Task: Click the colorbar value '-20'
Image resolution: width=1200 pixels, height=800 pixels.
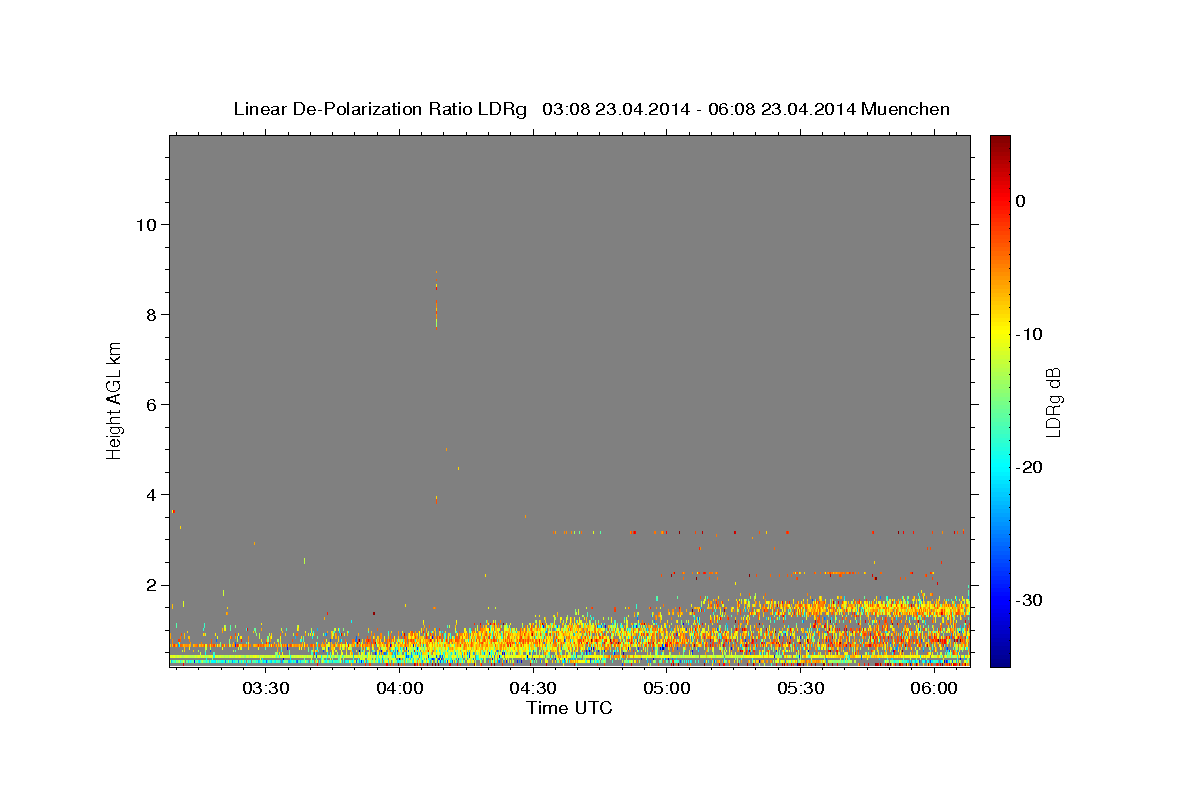Action: pos(1029,467)
